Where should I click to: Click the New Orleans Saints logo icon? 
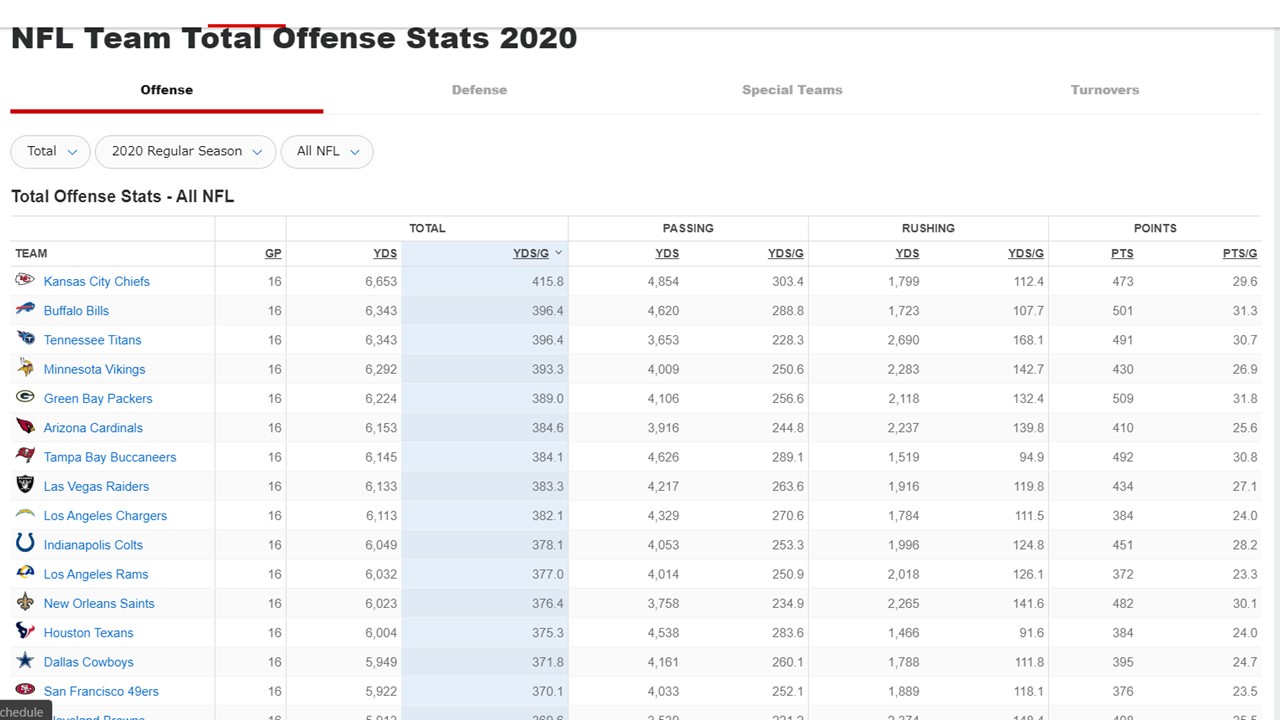click(x=25, y=602)
